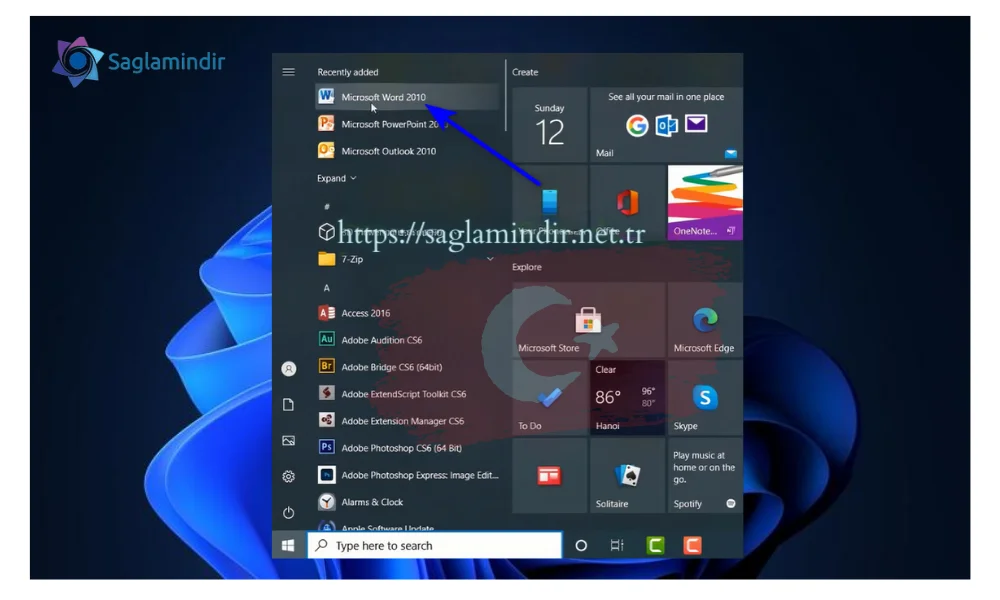
Task: Open the Calendar tile showing Sunday 12
Action: [549, 124]
